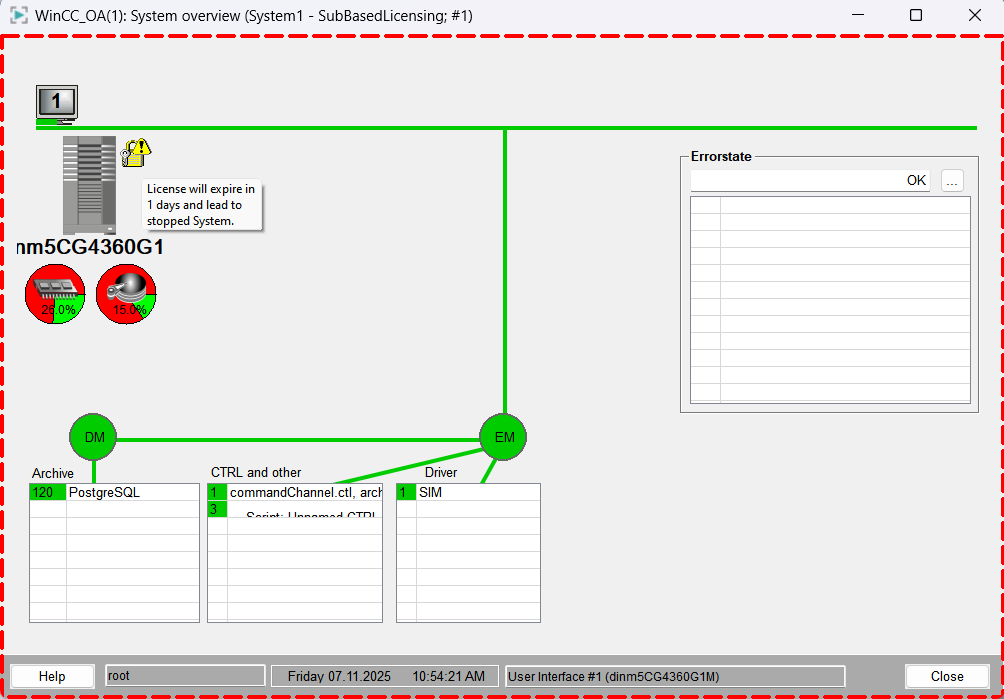The image size is (1004, 699).
Task: Select the commandChannel.ctl CTRL row
Action: click(x=295, y=492)
